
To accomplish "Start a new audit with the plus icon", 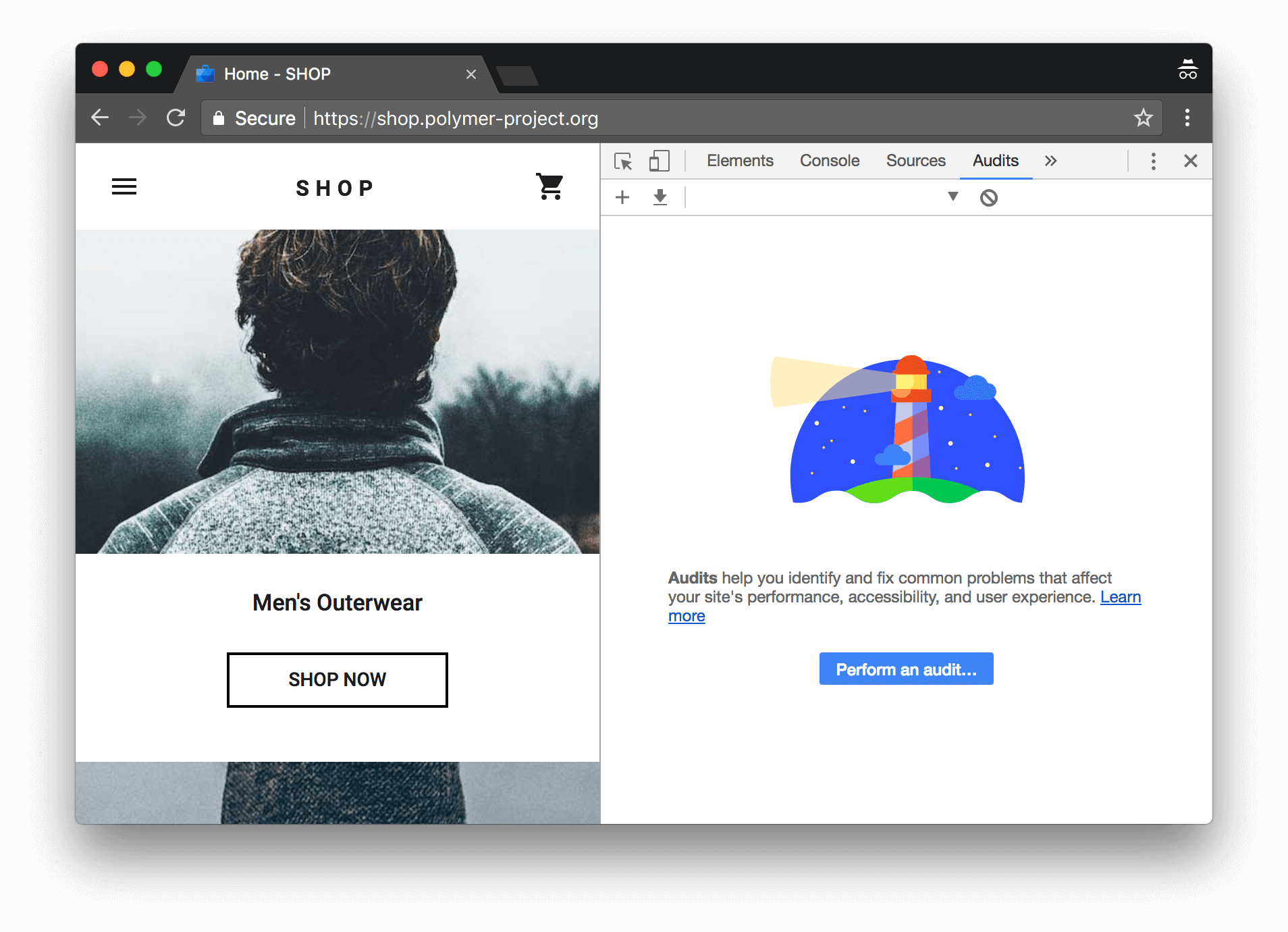I will click(622, 197).
